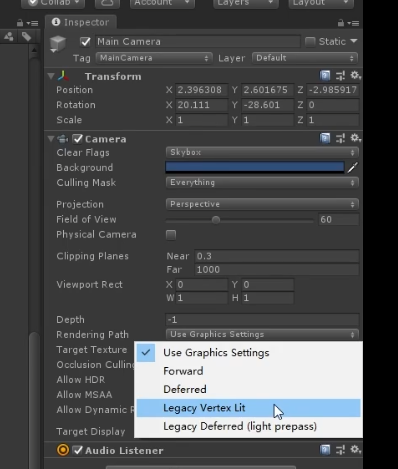Click the Background color swatch
Viewport: 398px width, 469px height.
(x=255, y=167)
